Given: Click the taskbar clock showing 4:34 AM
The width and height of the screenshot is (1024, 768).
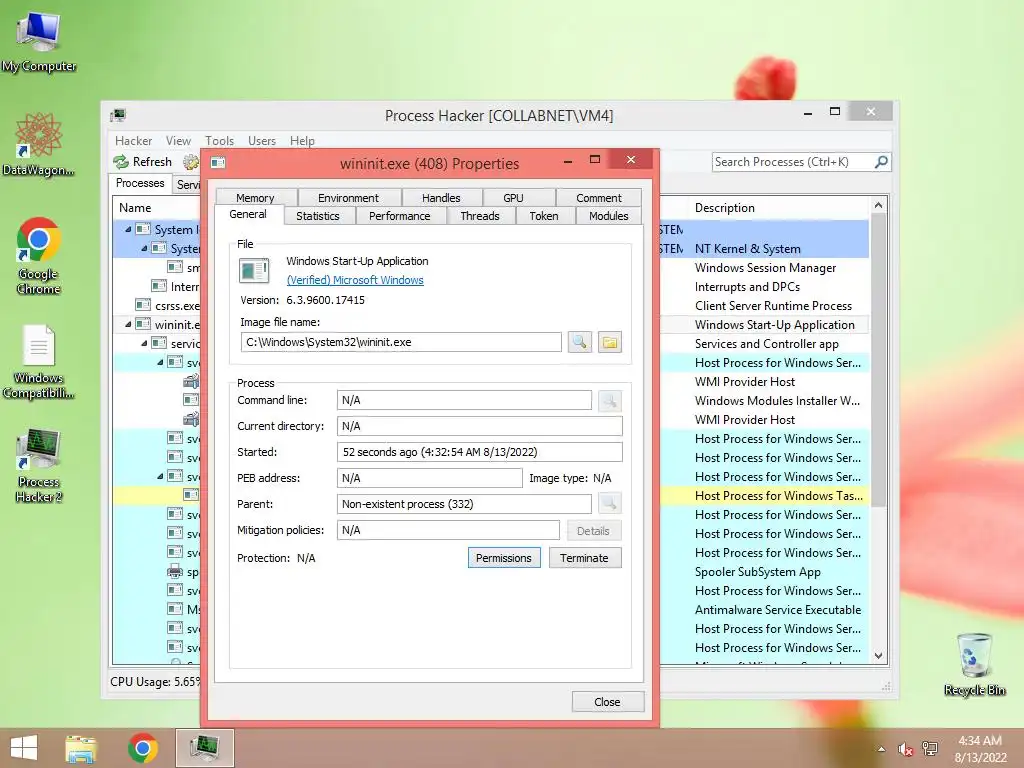Looking at the screenshot, I should pyautogui.click(x=980, y=749).
